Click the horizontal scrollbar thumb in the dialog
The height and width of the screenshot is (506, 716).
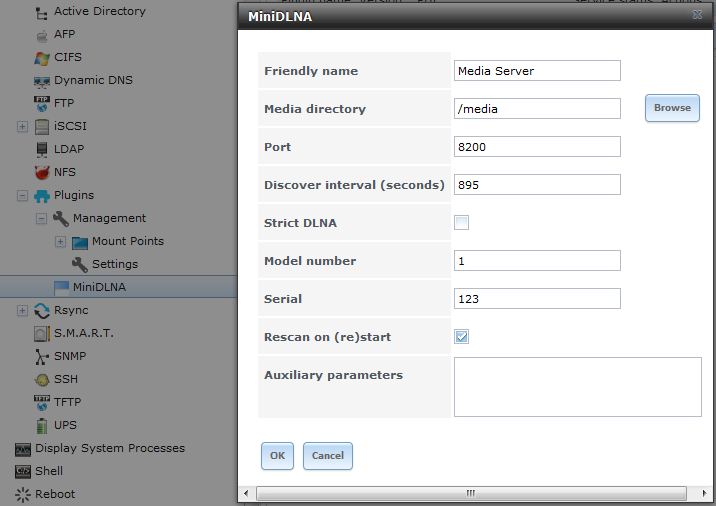pyautogui.click(x=471, y=493)
